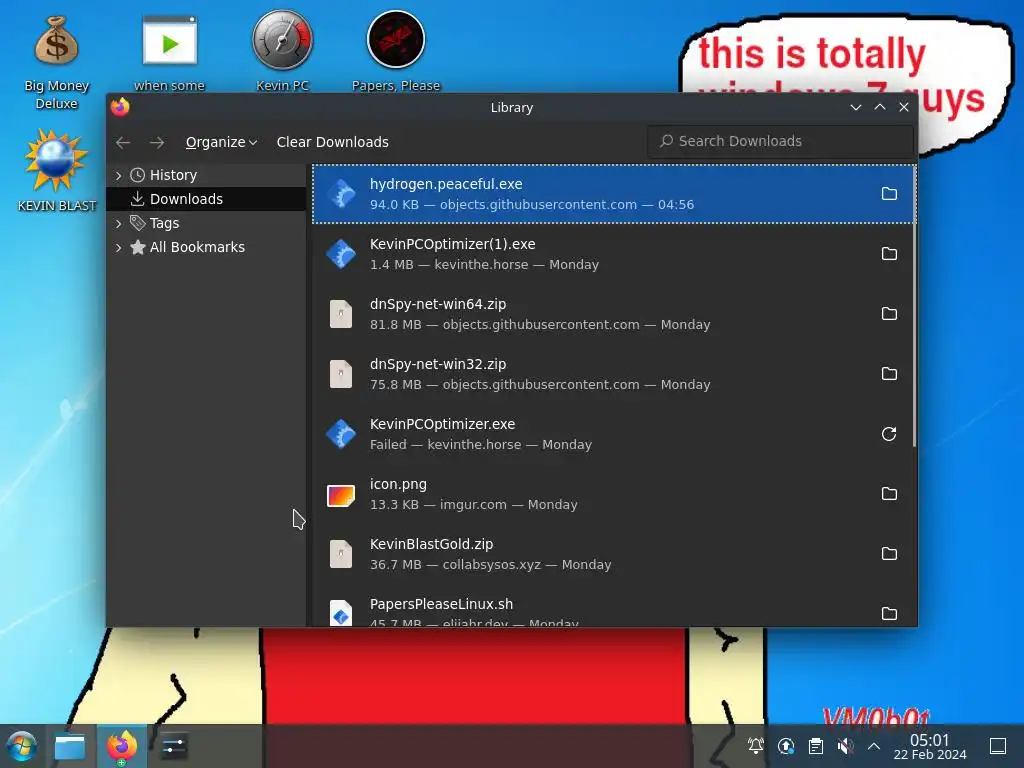This screenshot has width=1024, height=768.
Task: Expand hidden system tray icons
Action: tap(874, 746)
